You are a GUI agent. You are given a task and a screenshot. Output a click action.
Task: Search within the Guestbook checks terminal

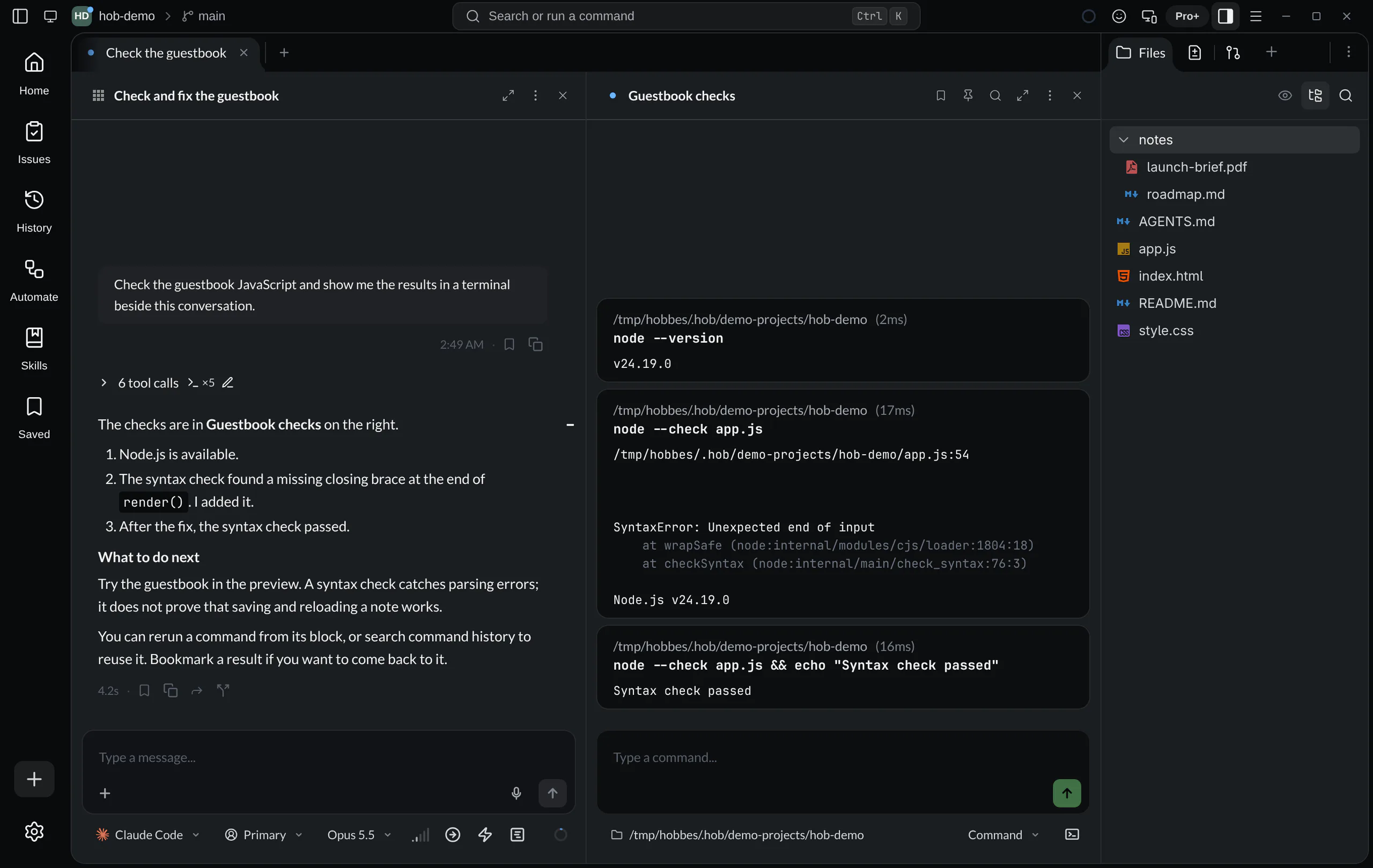coord(995,95)
